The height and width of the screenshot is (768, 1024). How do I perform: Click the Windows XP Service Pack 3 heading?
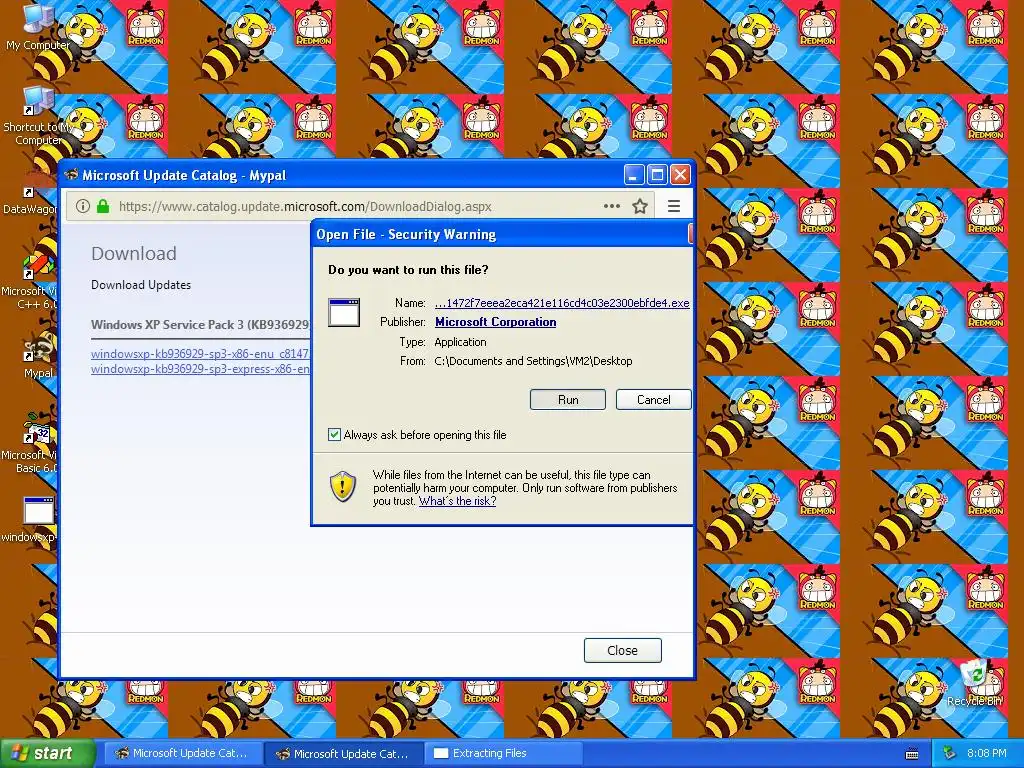pos(200,325)
